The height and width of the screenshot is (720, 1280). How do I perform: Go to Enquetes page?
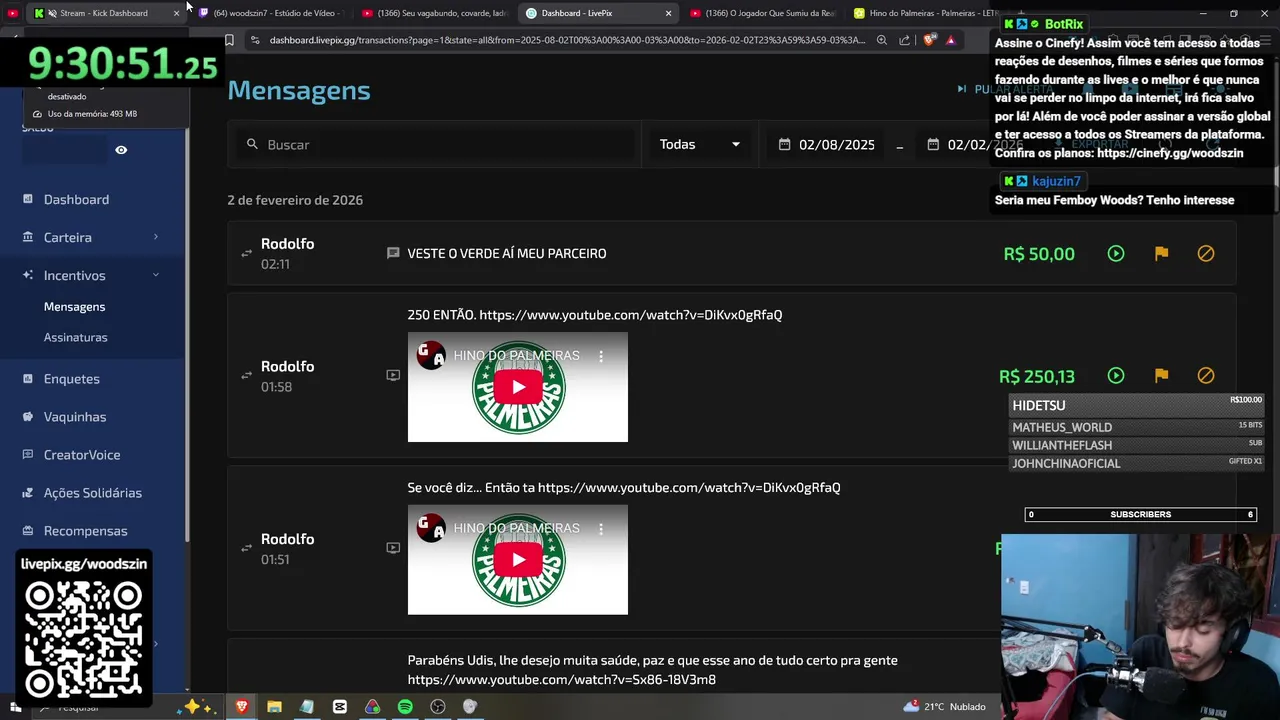coord(71,379)
